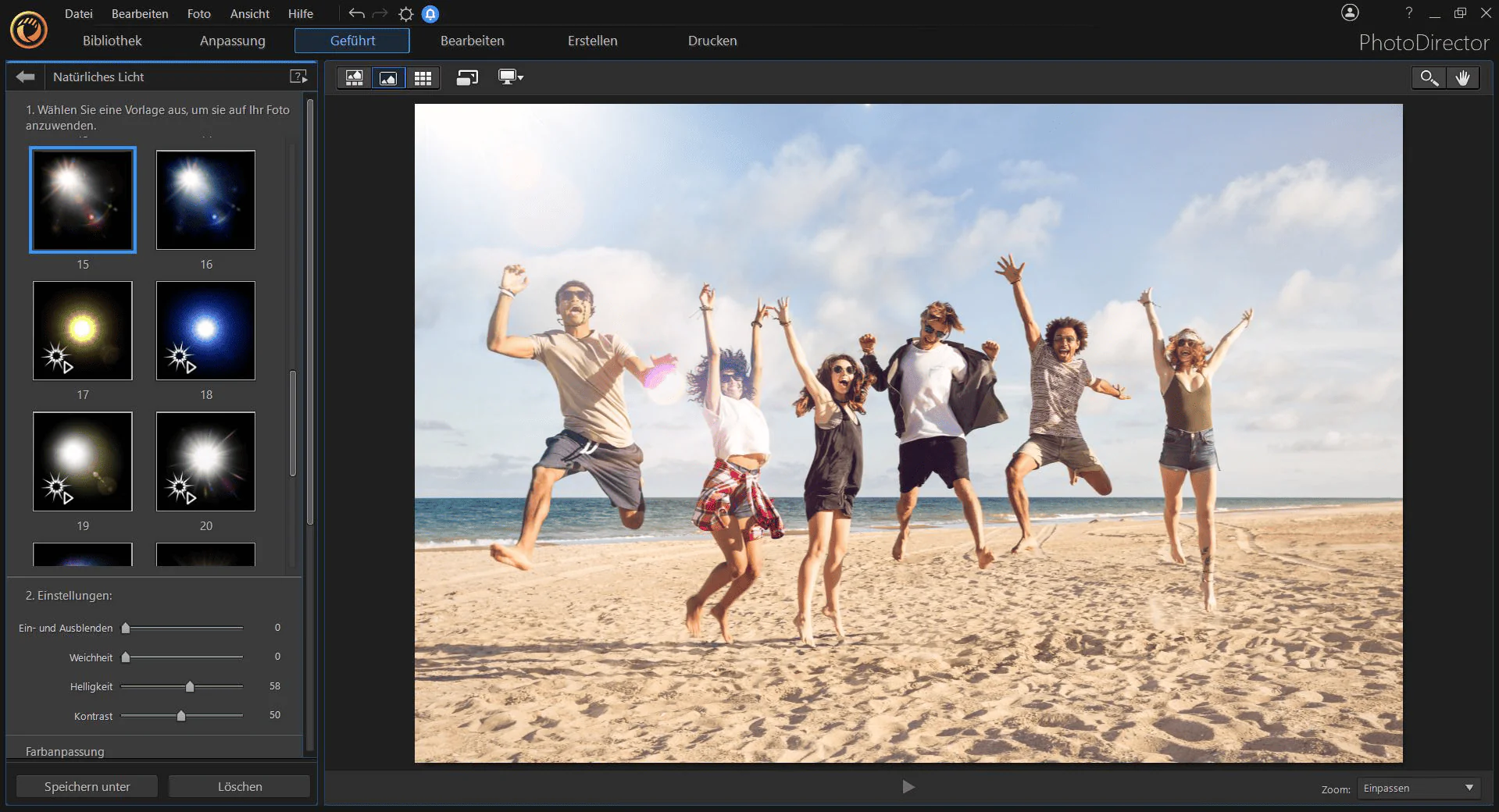Screen dimensions: 1499x812
Task: Switch to compare before/after view mode
Action: click(355, 77)
